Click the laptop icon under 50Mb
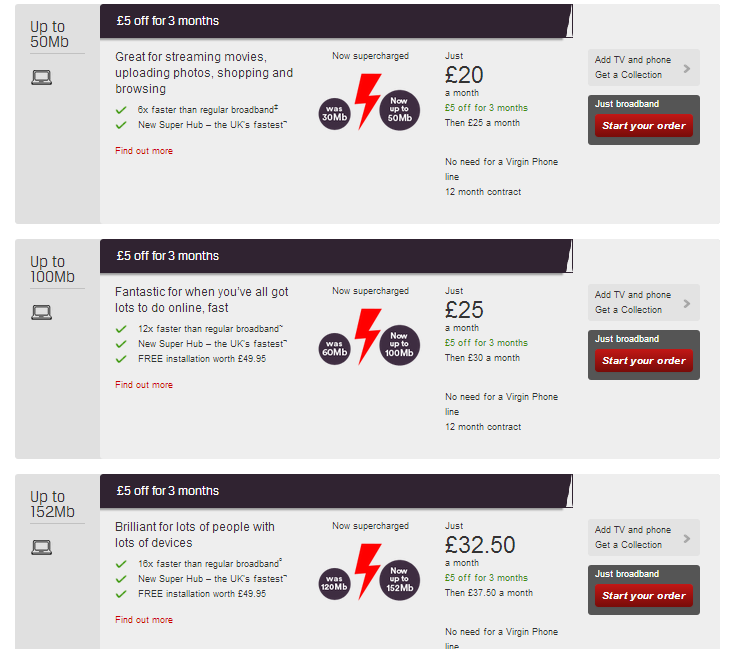This screenshot has width=734, height=649. click(x=42, y=78)
